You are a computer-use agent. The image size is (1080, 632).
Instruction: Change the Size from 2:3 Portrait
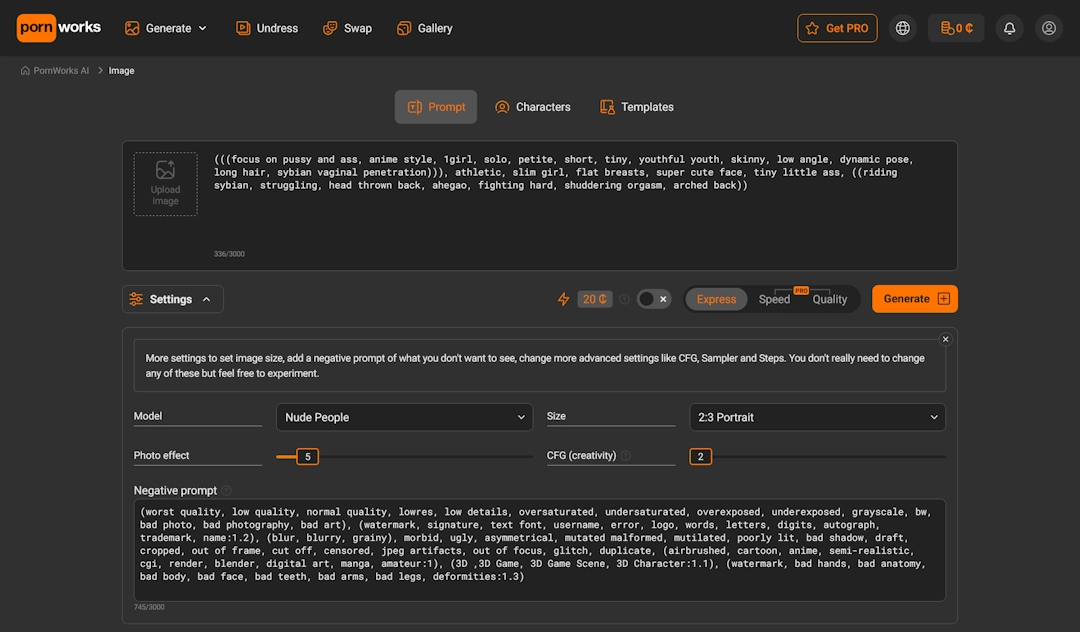[817, 416]
